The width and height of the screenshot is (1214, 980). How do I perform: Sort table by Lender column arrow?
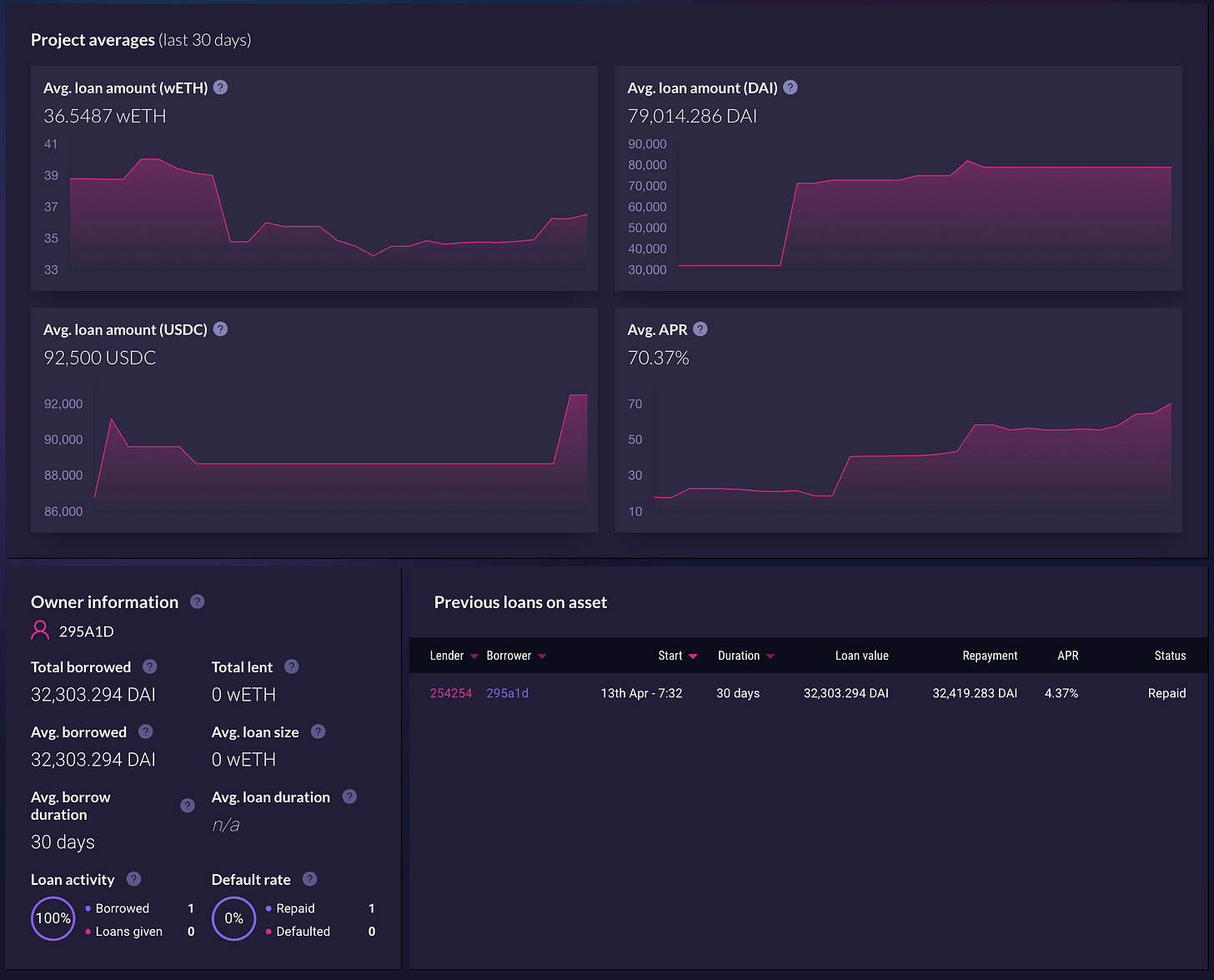click(474, 656)
